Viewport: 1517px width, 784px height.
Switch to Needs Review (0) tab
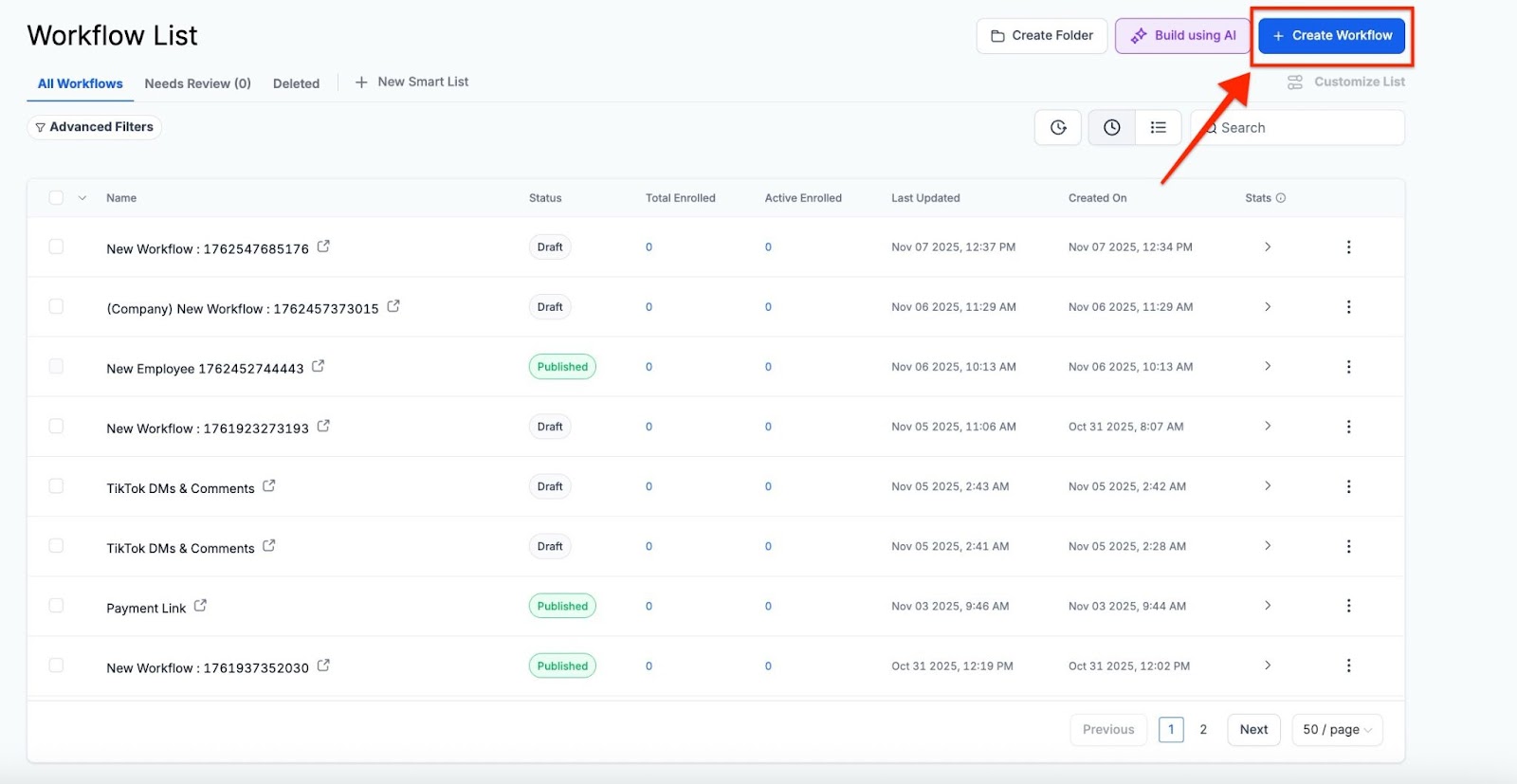[197, 83]
